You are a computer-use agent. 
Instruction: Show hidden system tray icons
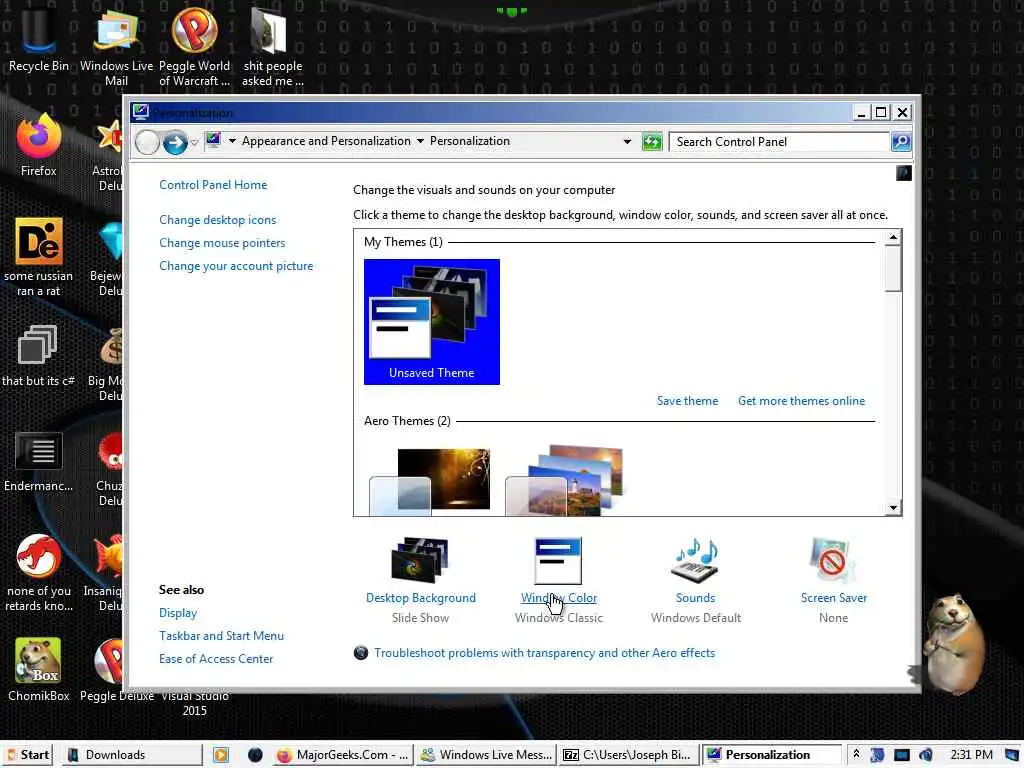(x=856, y=754)
